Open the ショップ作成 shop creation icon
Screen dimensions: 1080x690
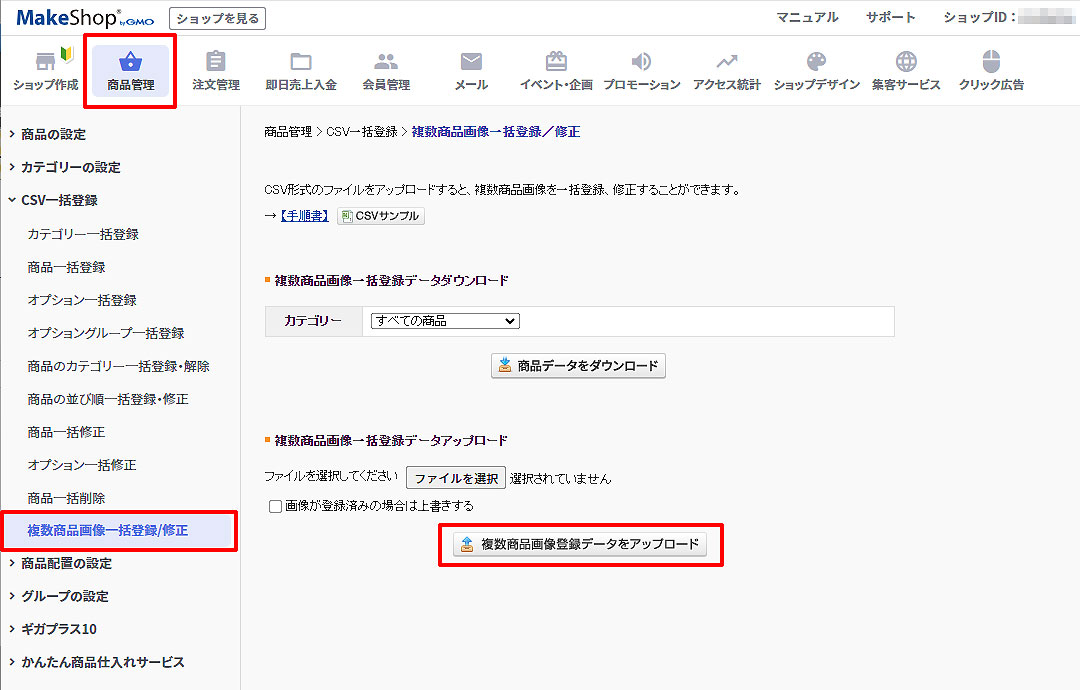click(x=45, y=62)
